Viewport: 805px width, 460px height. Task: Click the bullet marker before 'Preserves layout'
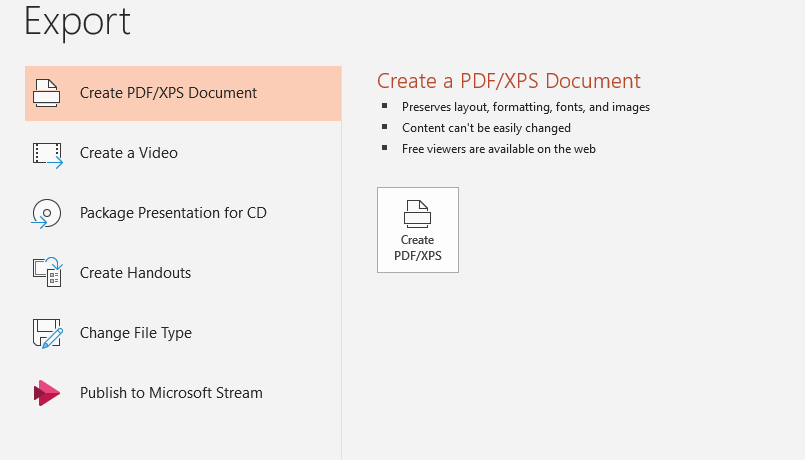coord(383,106)
